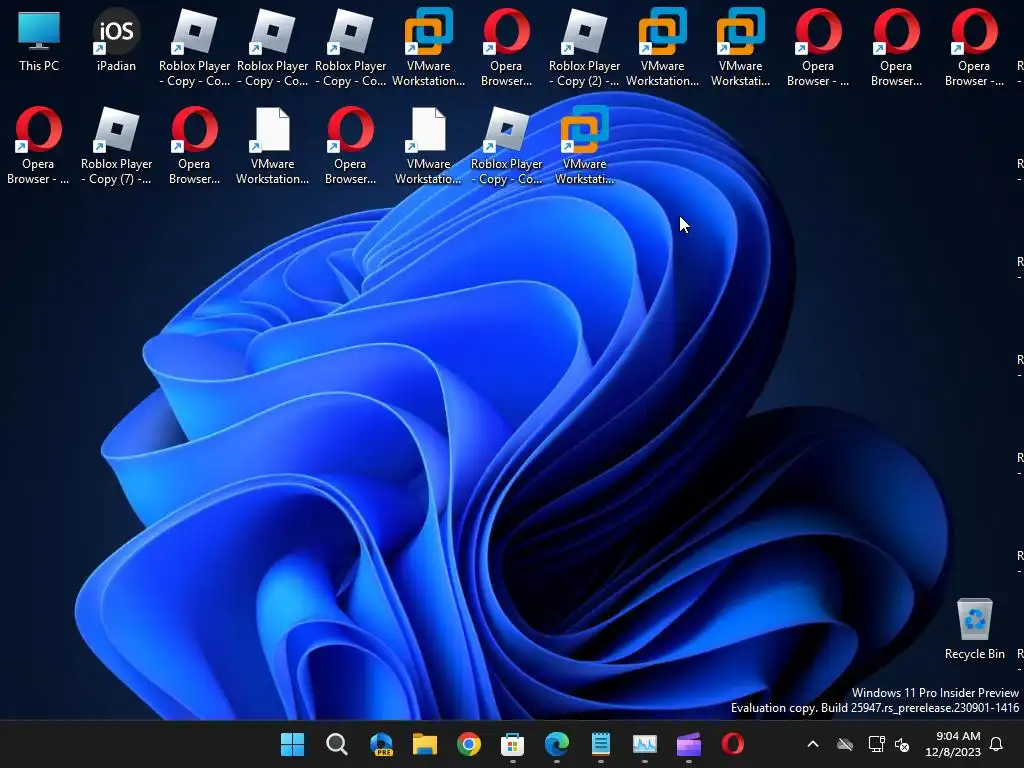Open taskbar Search
Viewport: 1024px width, 768px height.
click(336, 744)
